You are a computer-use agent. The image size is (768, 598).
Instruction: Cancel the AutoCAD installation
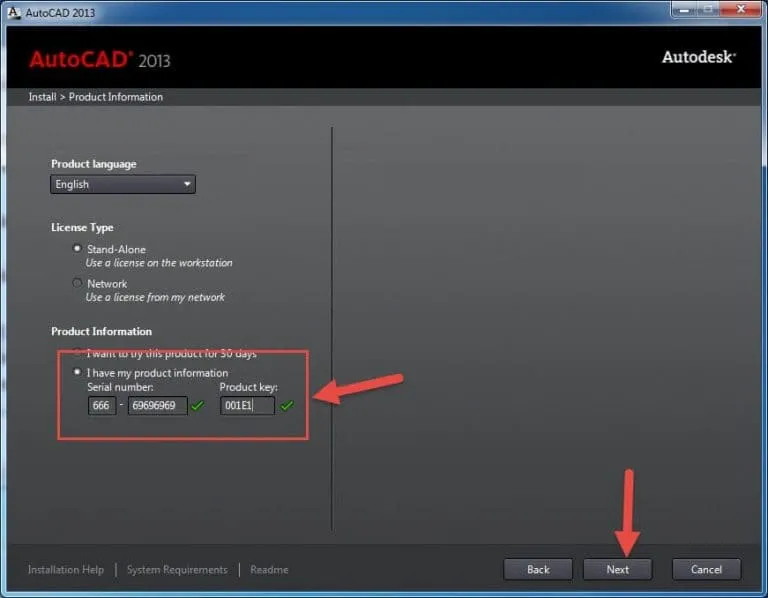tap(706, 570)
